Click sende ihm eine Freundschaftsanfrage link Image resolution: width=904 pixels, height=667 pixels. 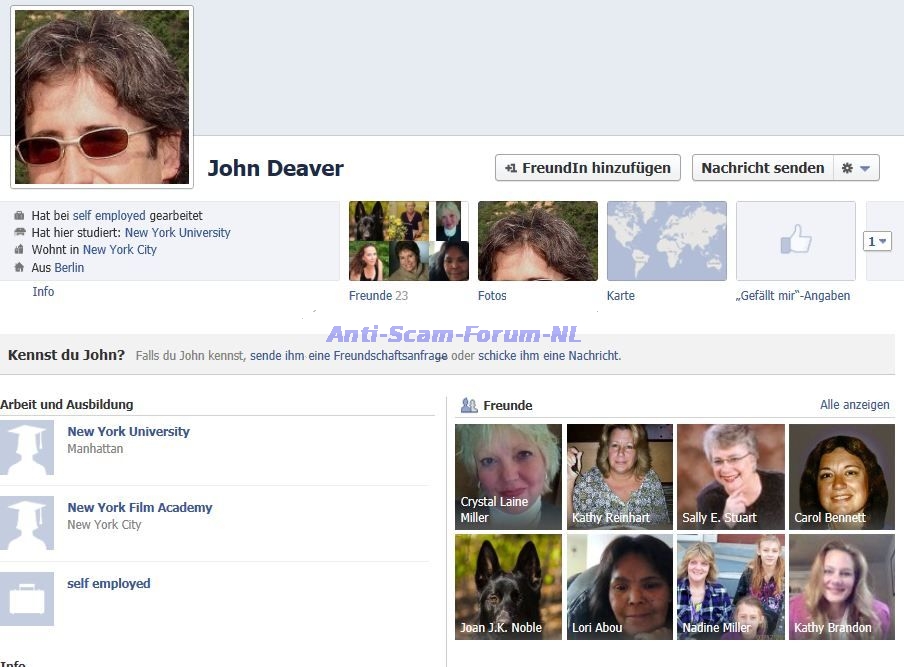348,356
